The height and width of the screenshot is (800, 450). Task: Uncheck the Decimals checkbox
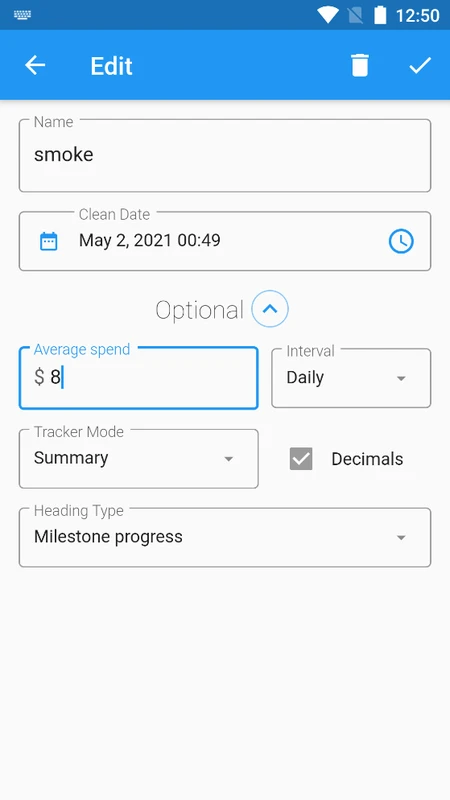301,459
